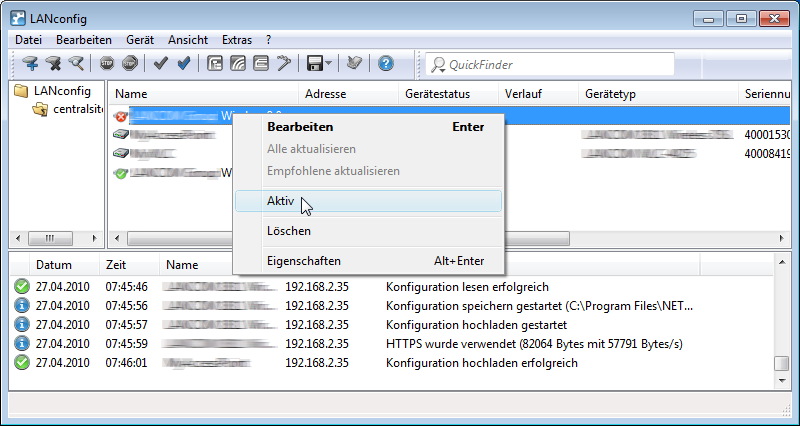Image resolution: width=800 pixels, height=426 pixels.
Task: Open the Datei menu
Action: (28, 40)
